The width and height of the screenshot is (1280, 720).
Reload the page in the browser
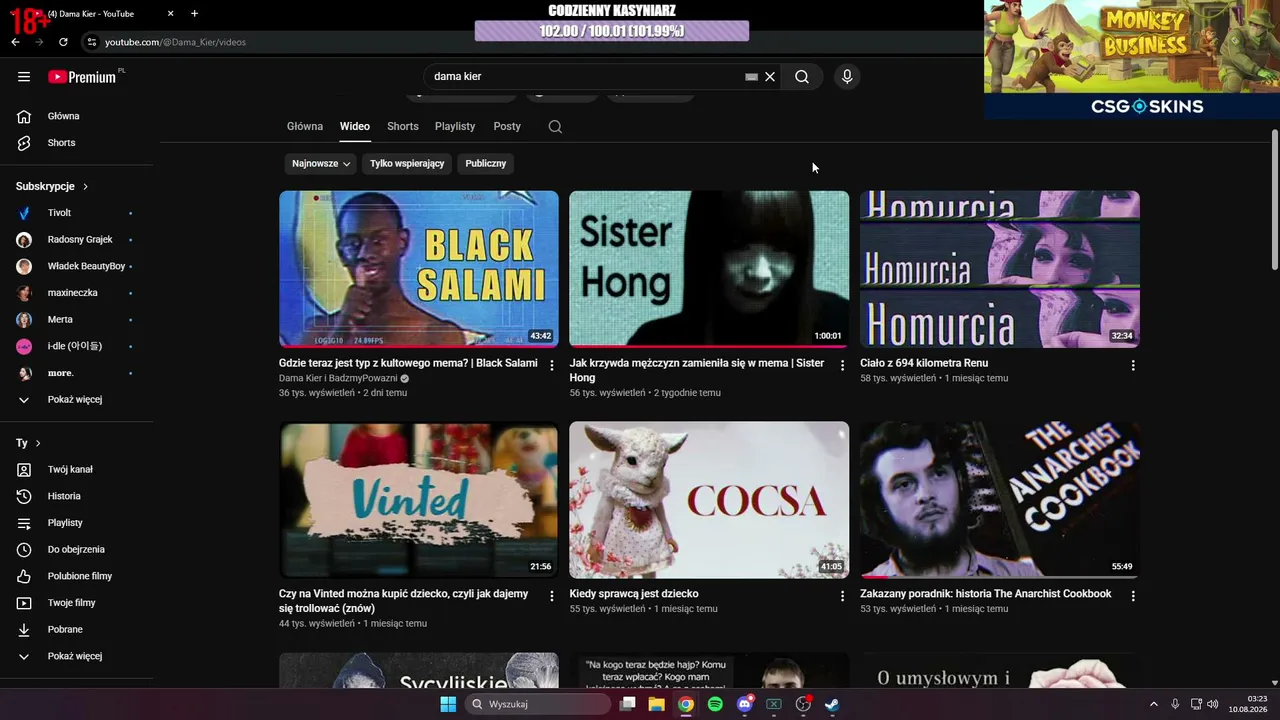(x=63, y=42)
